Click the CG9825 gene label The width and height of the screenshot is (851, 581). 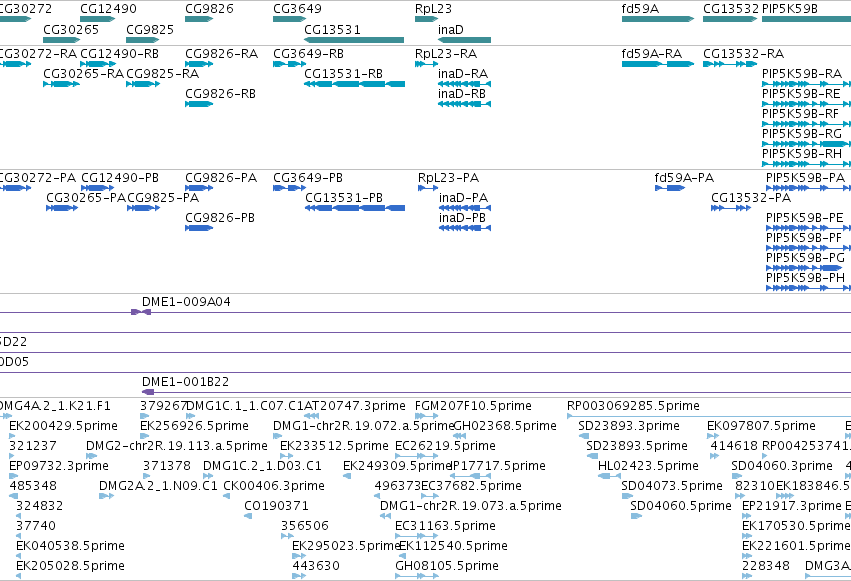click(x=150, y=29)
